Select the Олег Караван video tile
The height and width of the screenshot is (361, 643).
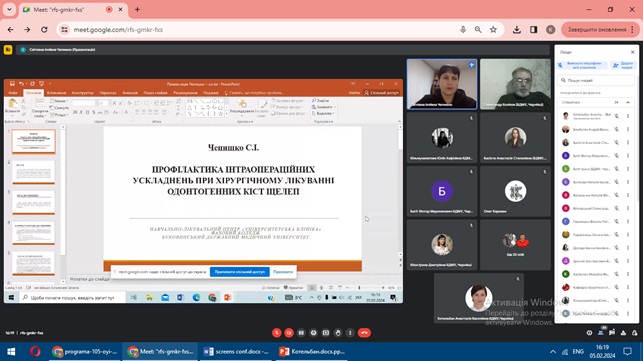coord(515,191)
